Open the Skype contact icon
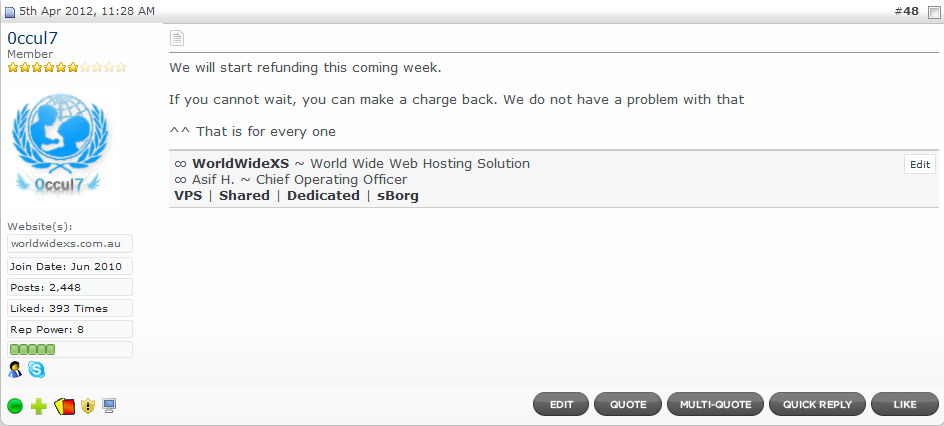The width and height of the screenshot is (944, 426). click(37, 369)
